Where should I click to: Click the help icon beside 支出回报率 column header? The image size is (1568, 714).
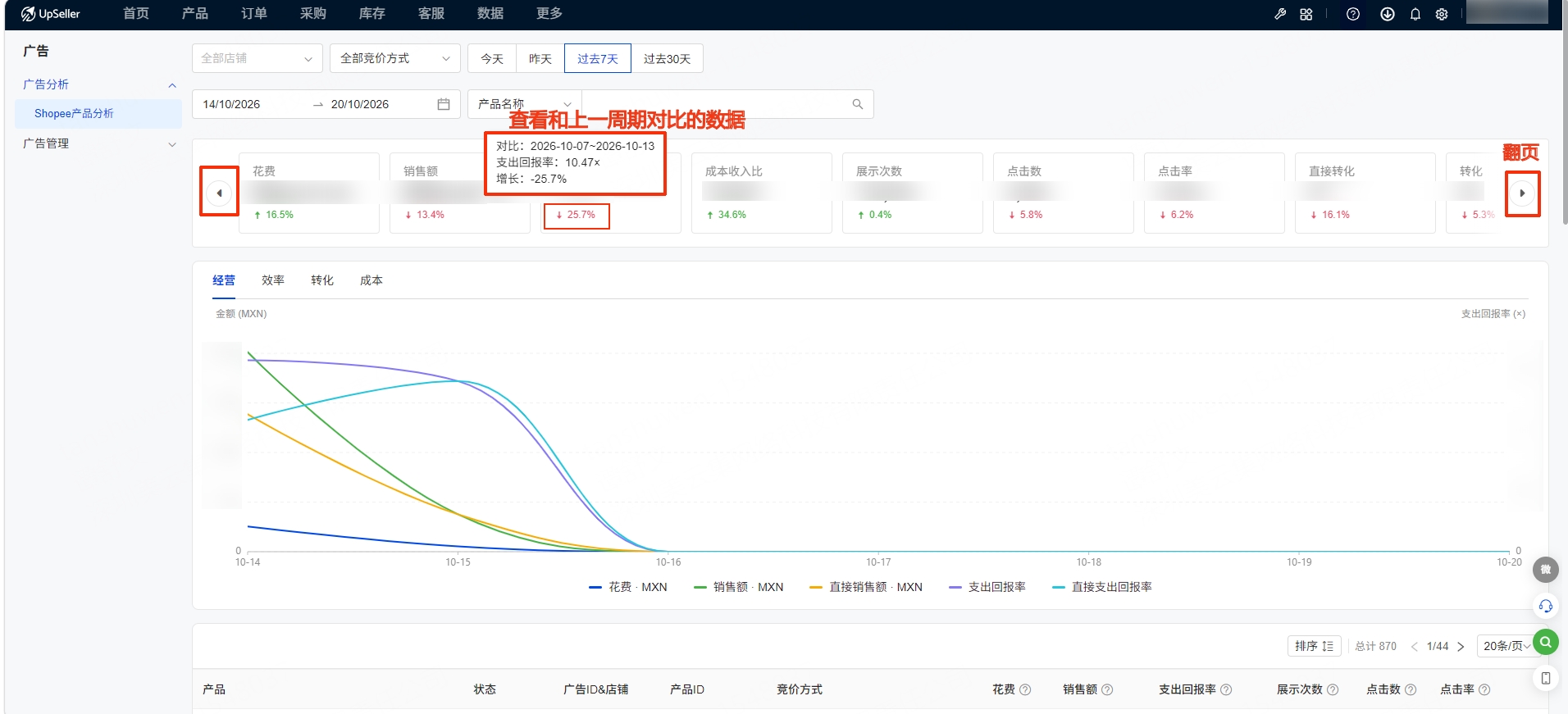[x=1226, y=690]
